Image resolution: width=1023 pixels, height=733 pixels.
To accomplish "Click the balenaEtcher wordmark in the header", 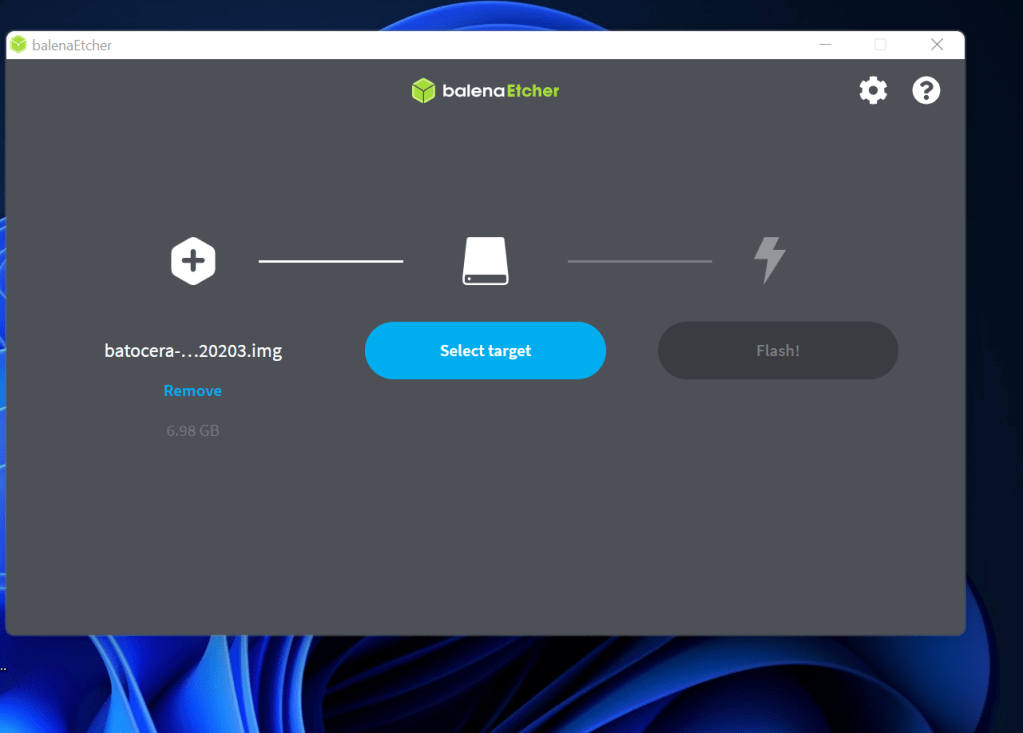I will point(501,91).
